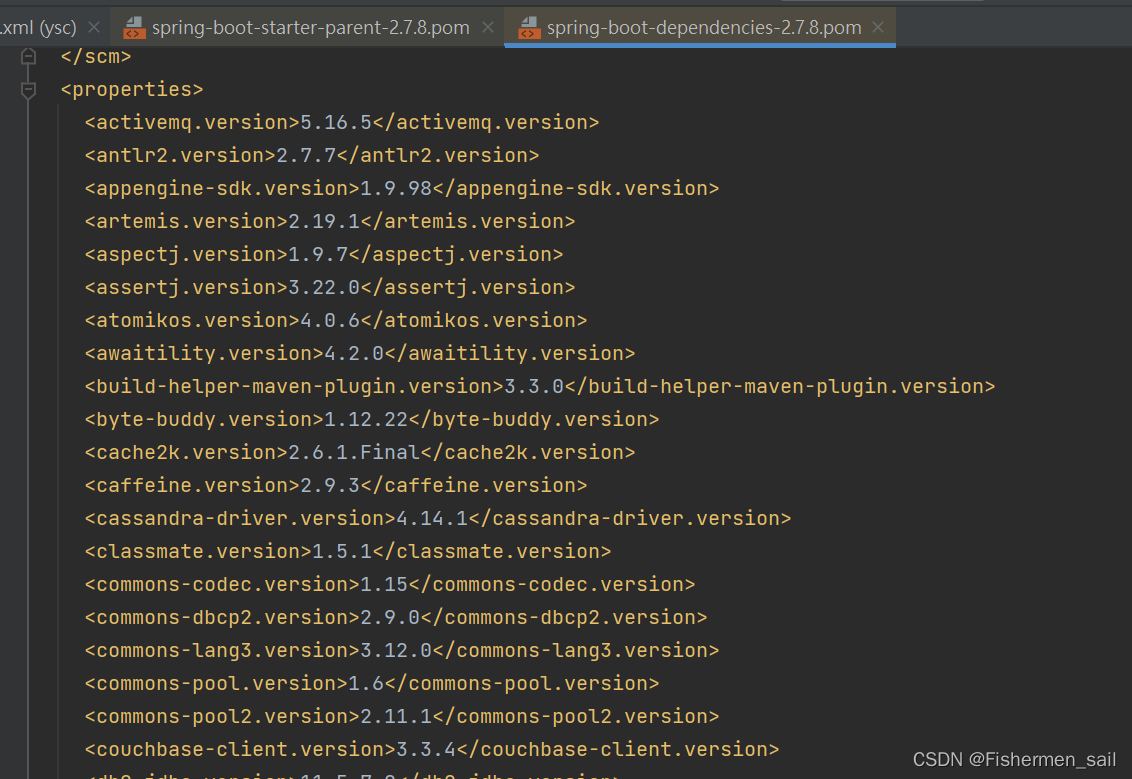Click commons-pool.version value 1.6
Image resolution: width=1132 pixels, height=779 pixels.
tap(366, 684)
